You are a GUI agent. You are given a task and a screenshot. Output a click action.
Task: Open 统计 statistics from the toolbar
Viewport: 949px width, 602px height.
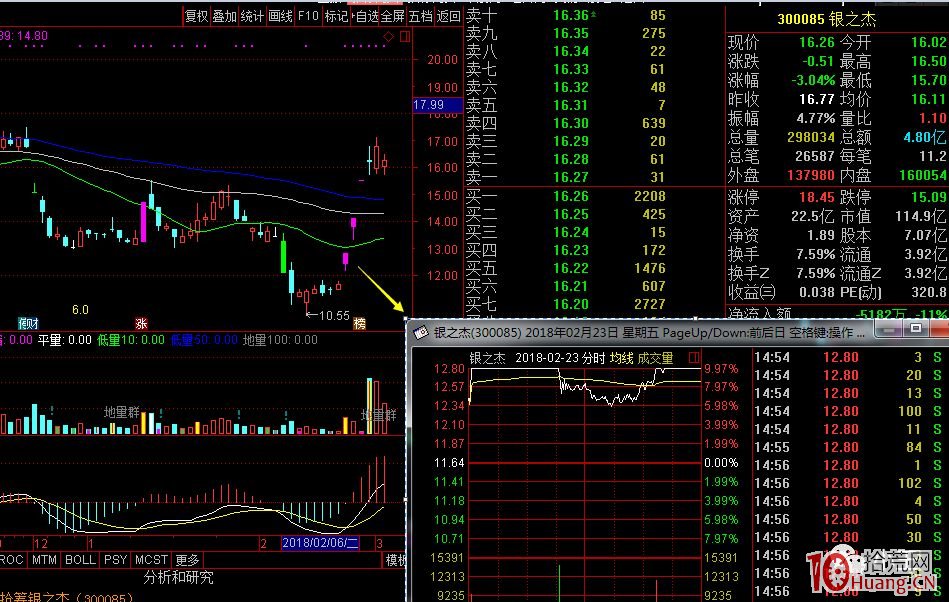pyautogui.click(x=252, y=16)
